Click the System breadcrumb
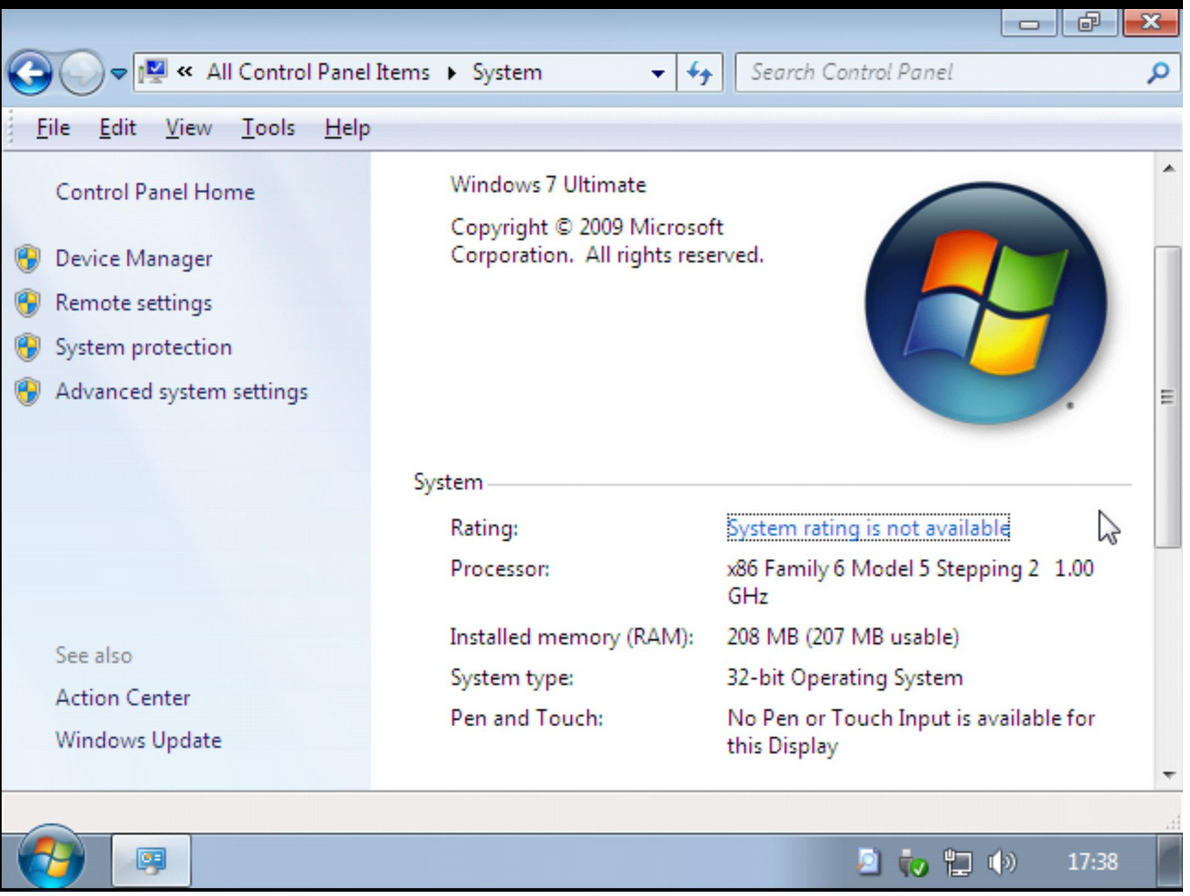 pos(507,72)
